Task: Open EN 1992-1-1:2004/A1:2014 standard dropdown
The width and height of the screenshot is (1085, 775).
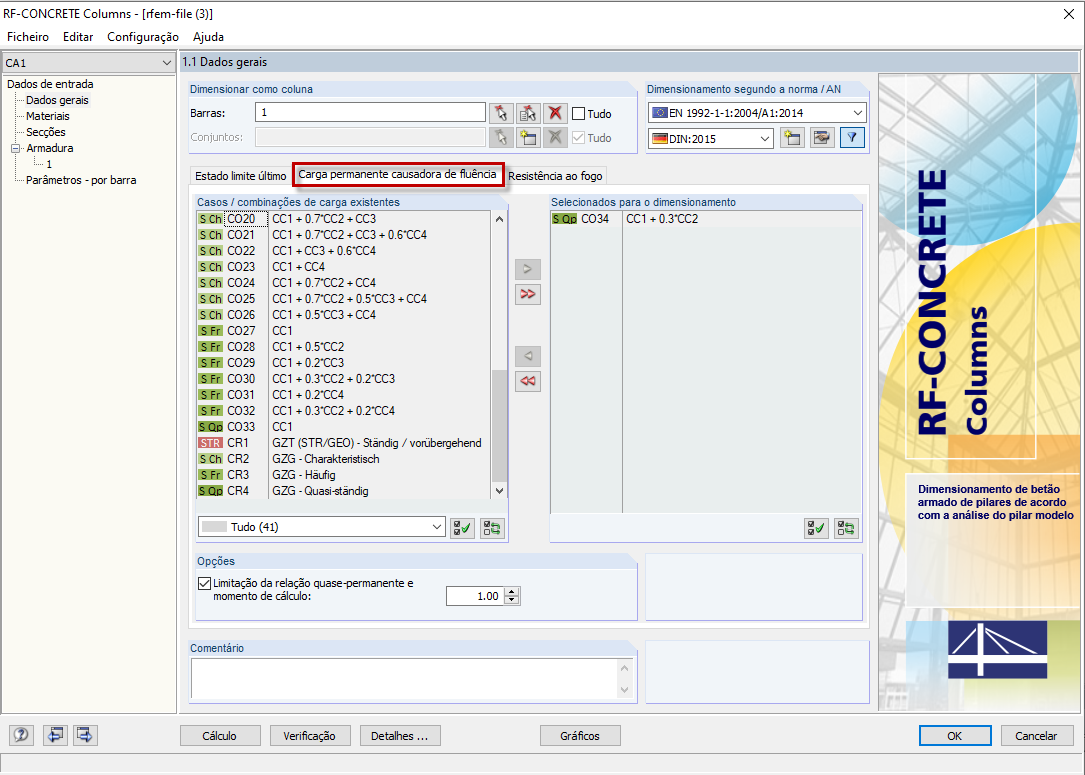Action: click(x=757, y=113)
